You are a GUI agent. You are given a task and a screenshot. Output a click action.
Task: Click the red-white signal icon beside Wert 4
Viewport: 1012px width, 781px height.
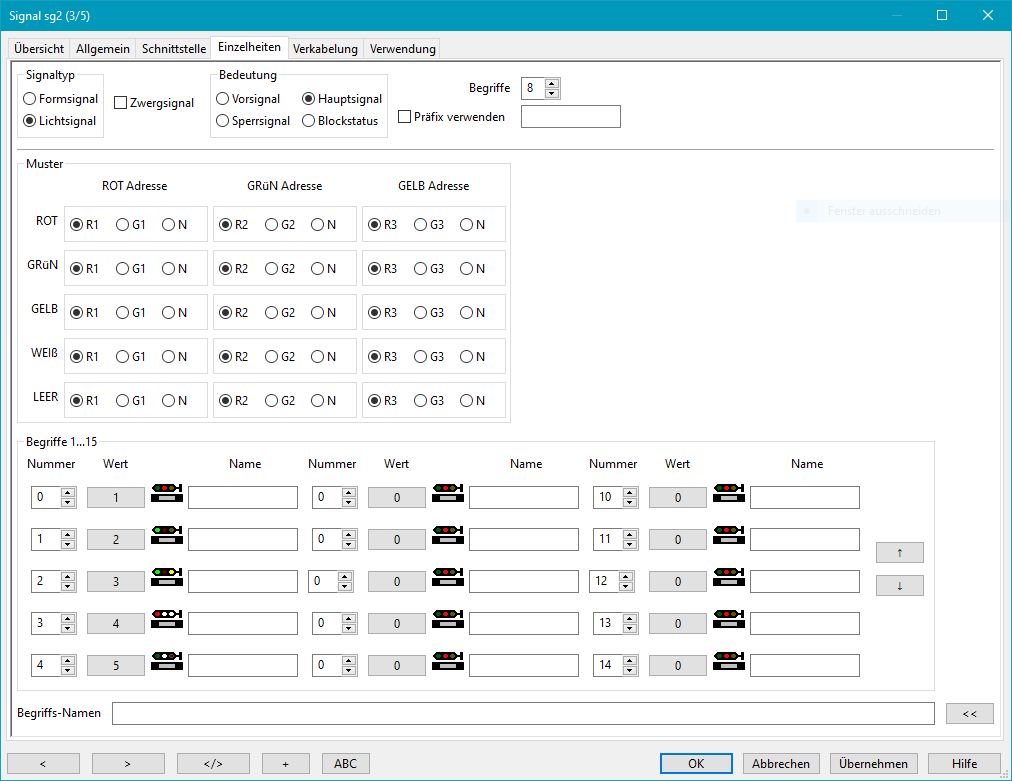166,623
